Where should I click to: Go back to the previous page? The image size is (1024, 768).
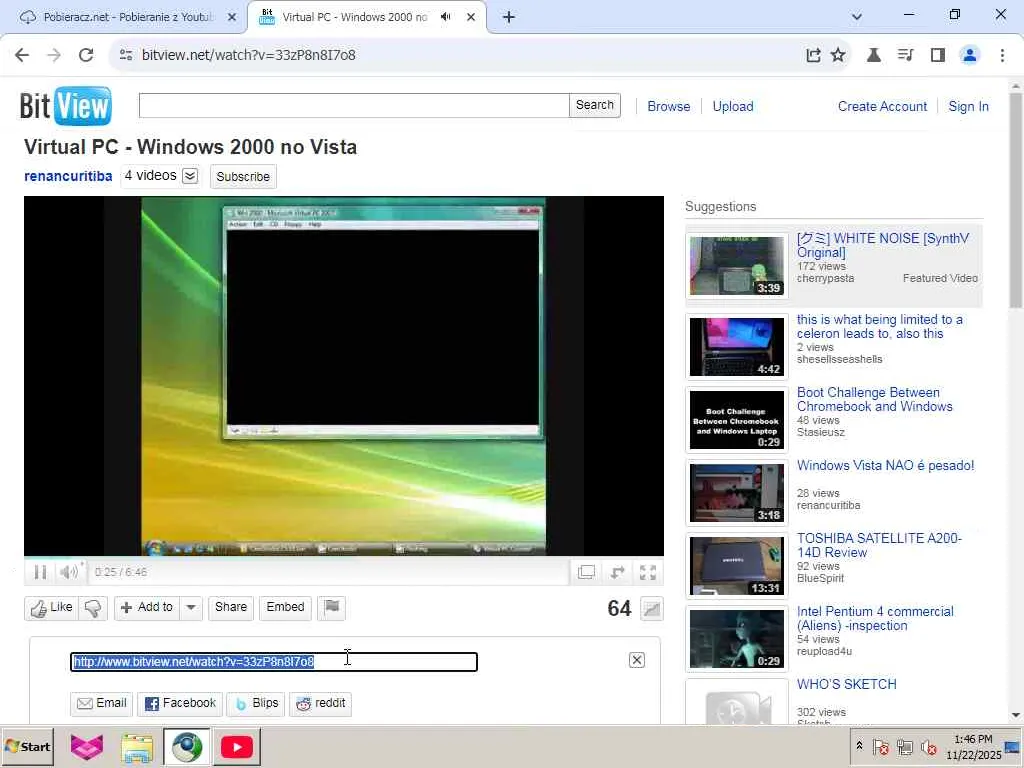tap(22, 55)
